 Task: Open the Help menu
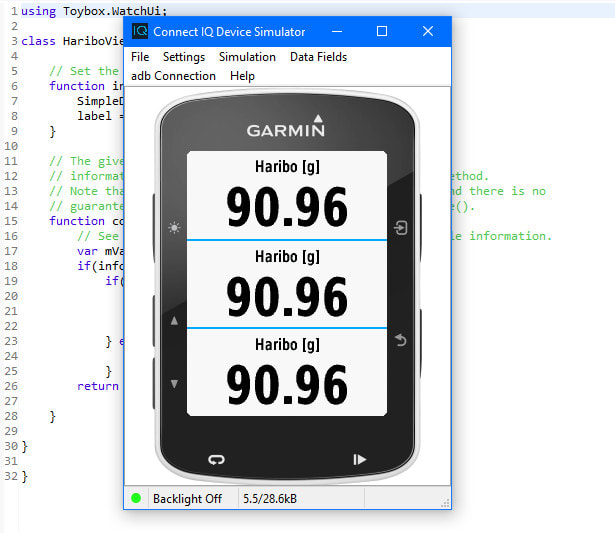click(x=242, y=76)
